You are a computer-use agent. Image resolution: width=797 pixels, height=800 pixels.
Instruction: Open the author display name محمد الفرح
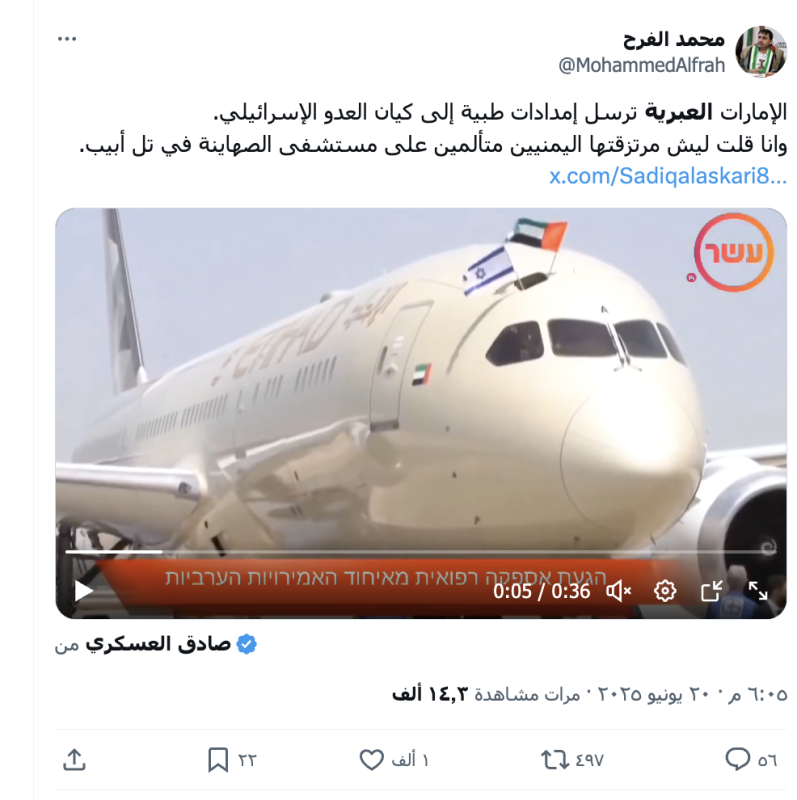tap(674, 39)
